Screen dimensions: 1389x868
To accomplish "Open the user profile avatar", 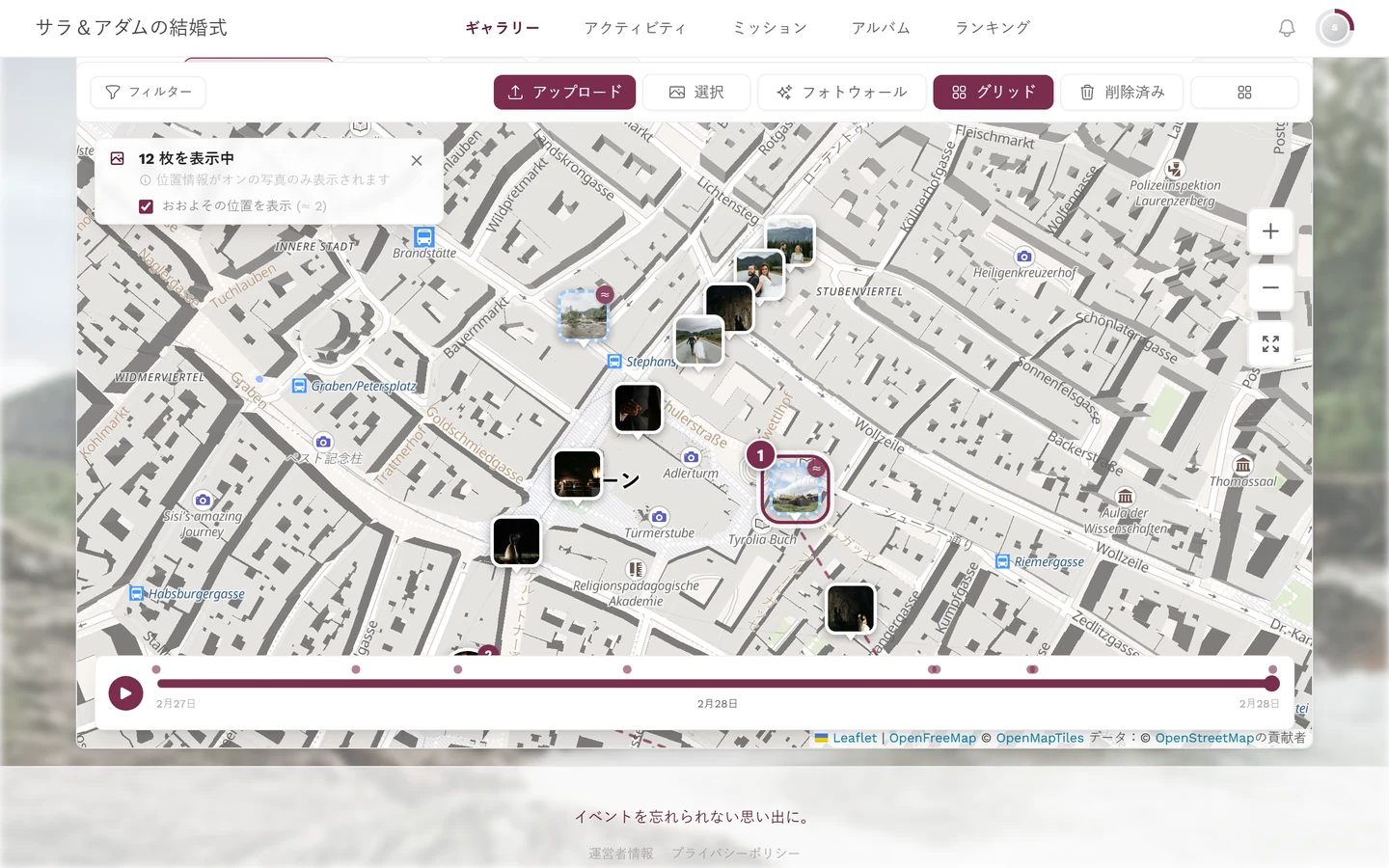I will [1335, 28].
